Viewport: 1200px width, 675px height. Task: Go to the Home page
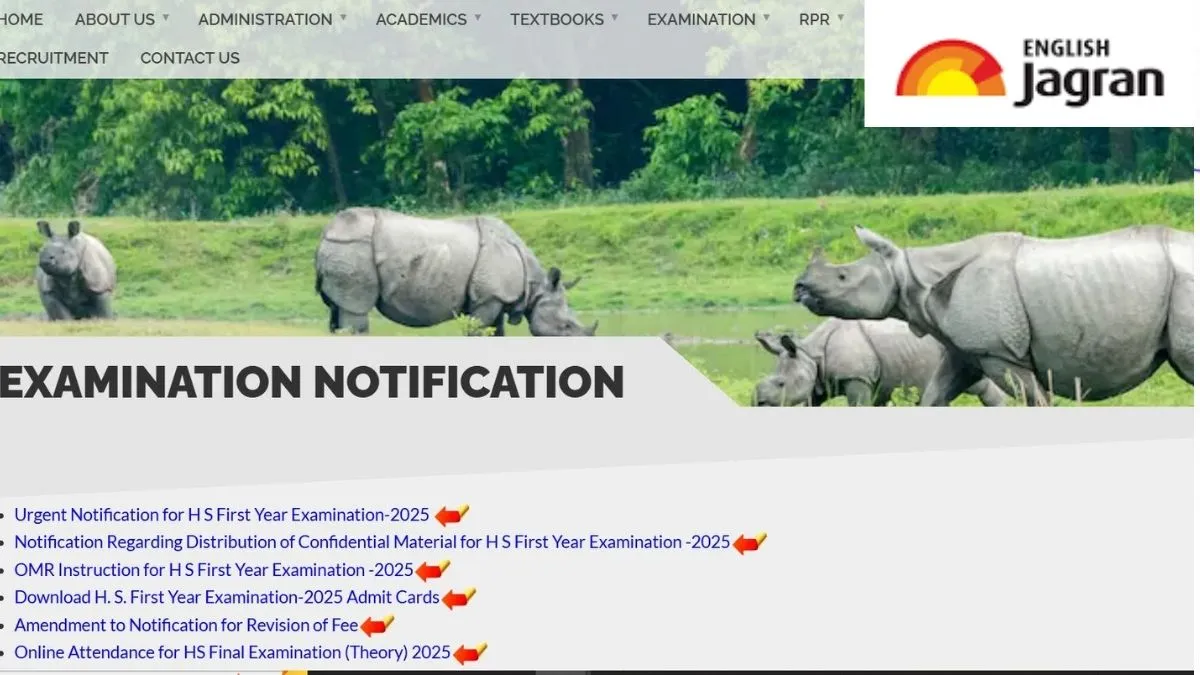click(x=21, y=20)
